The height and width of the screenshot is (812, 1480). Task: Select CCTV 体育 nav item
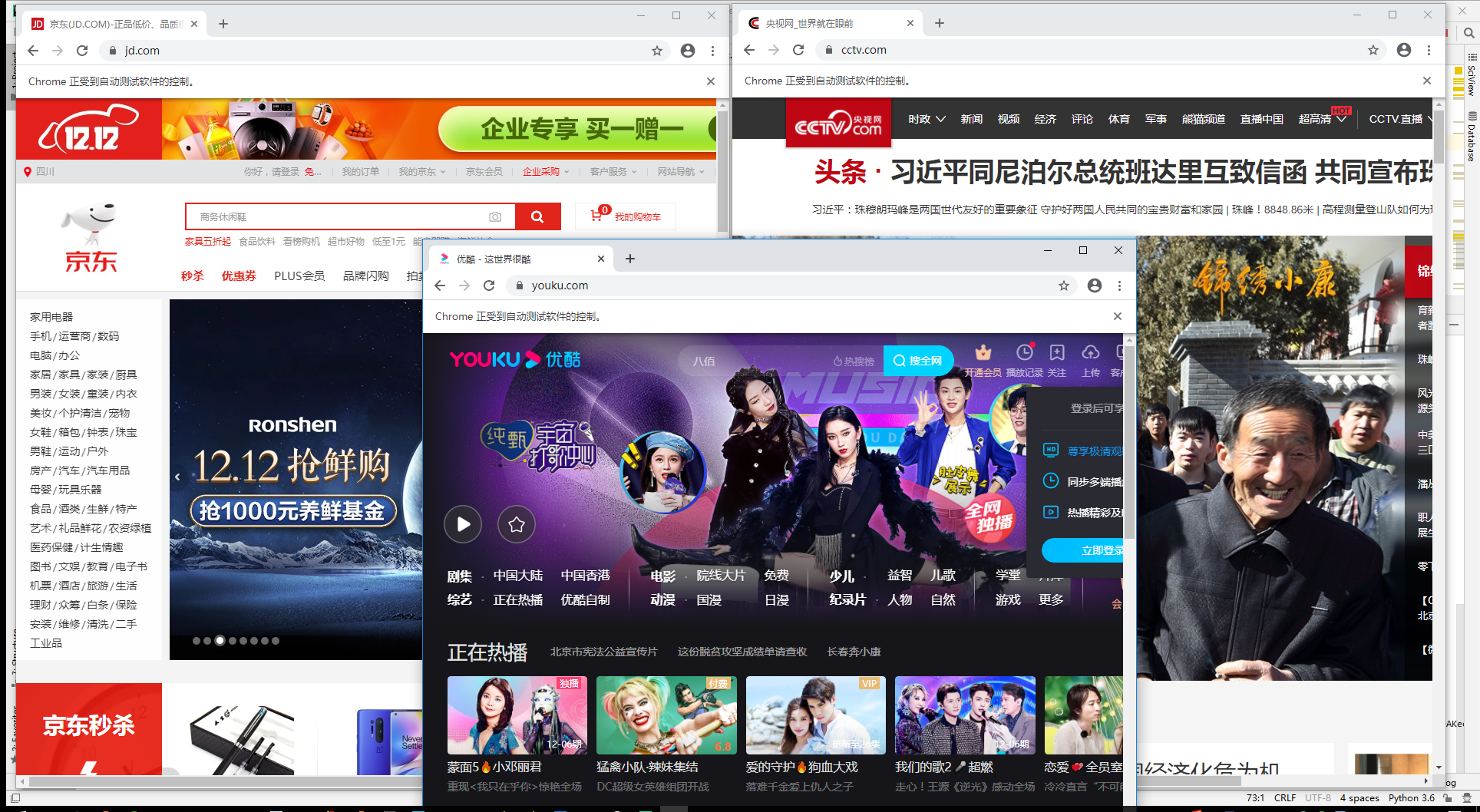click(x=1119, y=119)
